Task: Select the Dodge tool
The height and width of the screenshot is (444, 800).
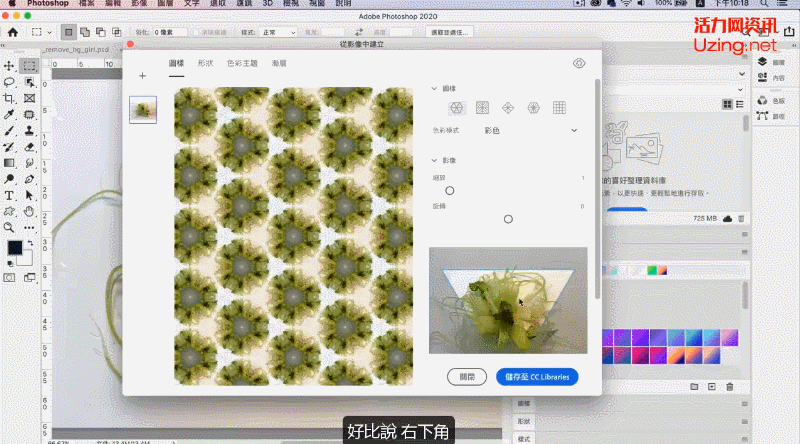Action: [x=9, y=179]
